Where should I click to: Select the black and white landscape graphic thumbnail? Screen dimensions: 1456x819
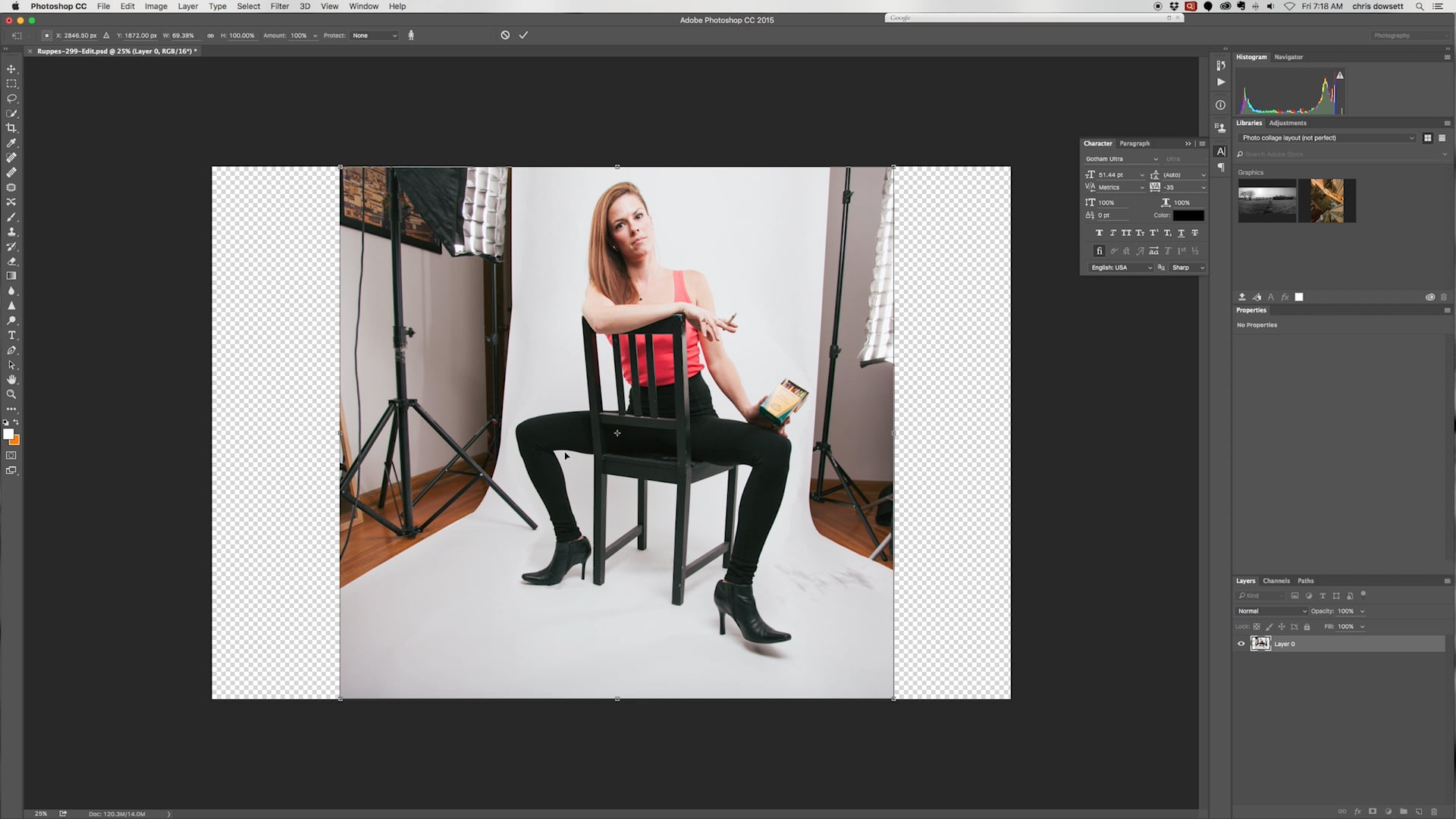[x=1267, y=201]
